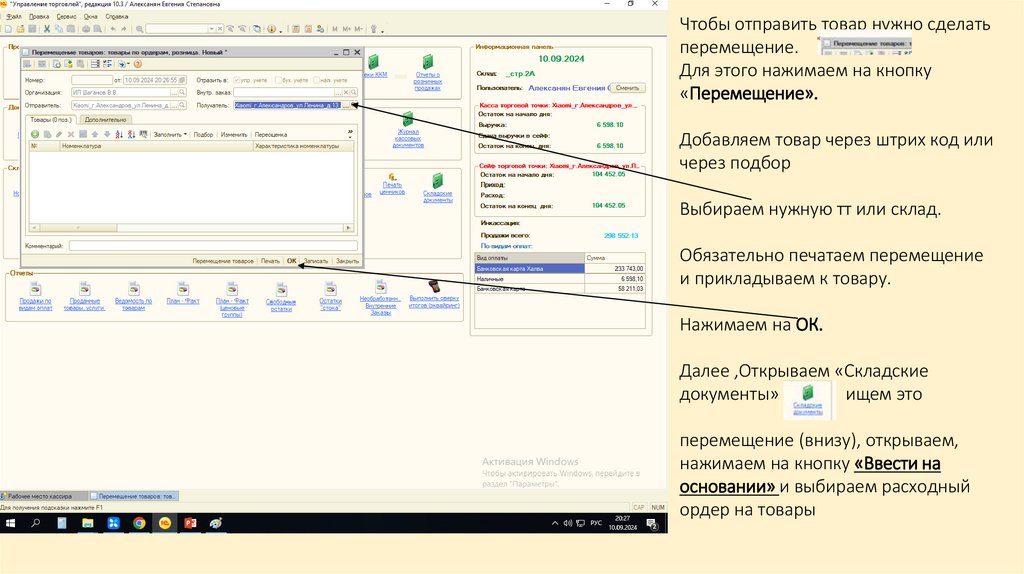Enable the нал. учете checkbox

click(319, 79)
